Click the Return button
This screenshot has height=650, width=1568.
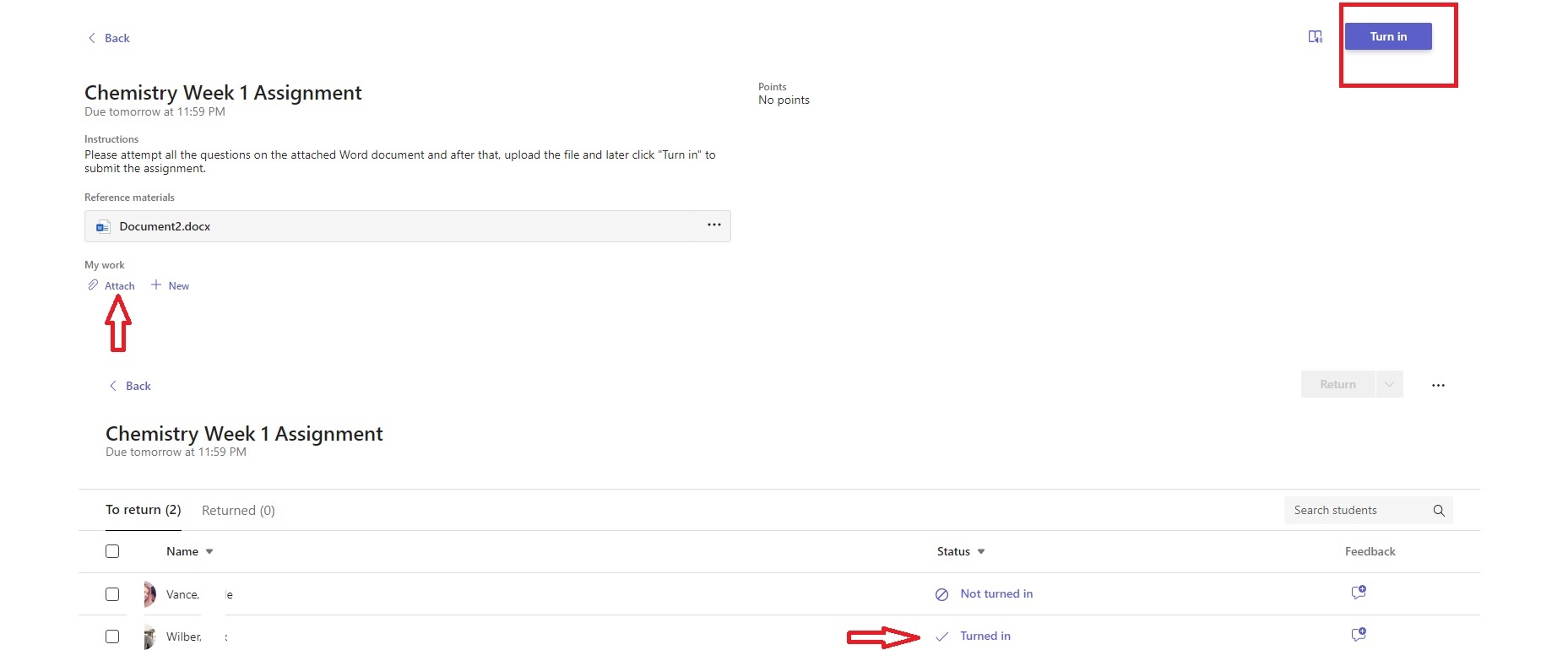pos(1337,384)
